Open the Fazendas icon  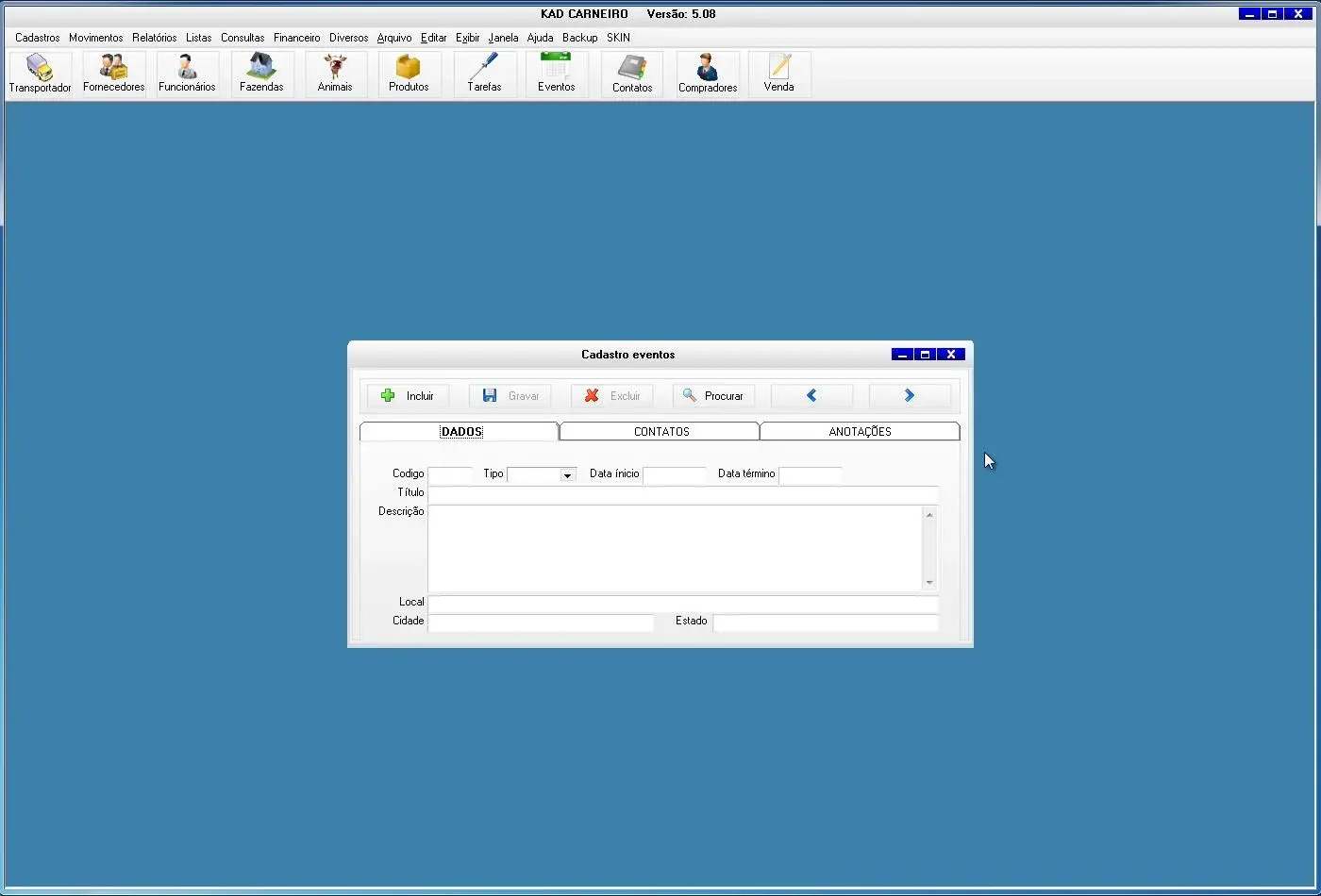pos(261,74)
